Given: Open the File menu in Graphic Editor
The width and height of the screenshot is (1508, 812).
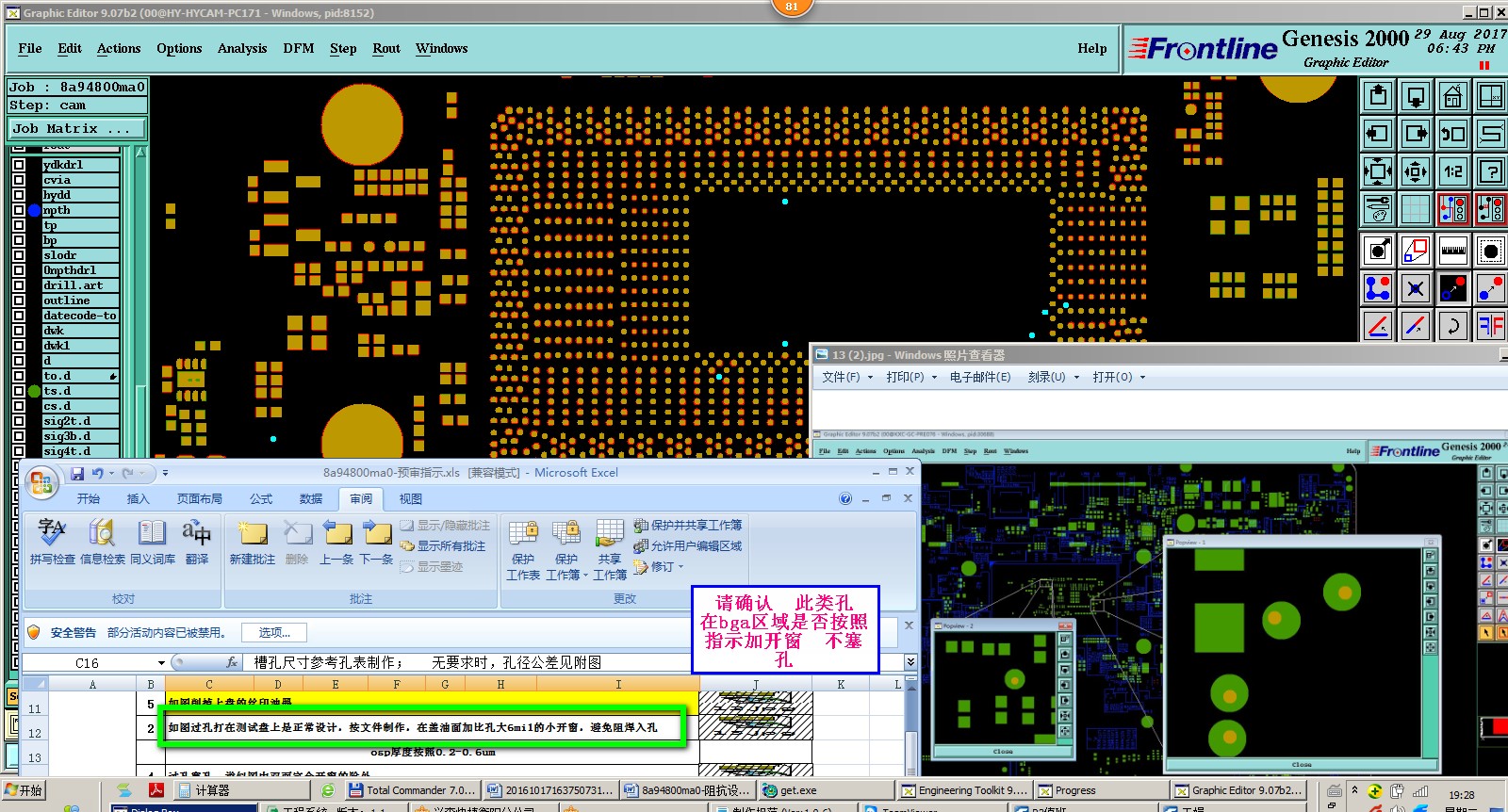Looking at the screenshot, I should (30, 48).
